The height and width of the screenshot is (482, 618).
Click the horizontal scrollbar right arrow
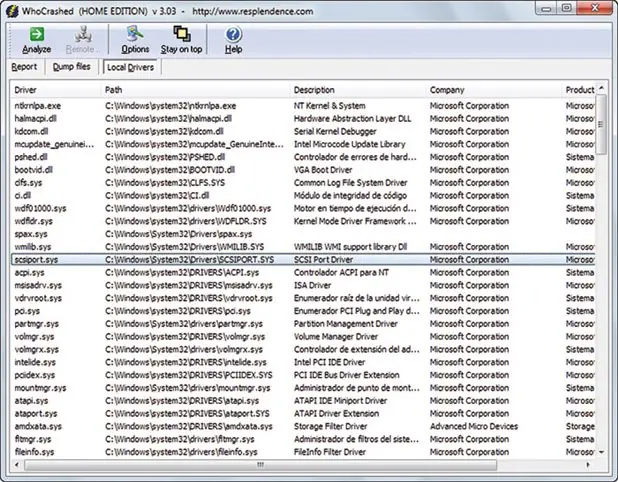coord(588,465)
